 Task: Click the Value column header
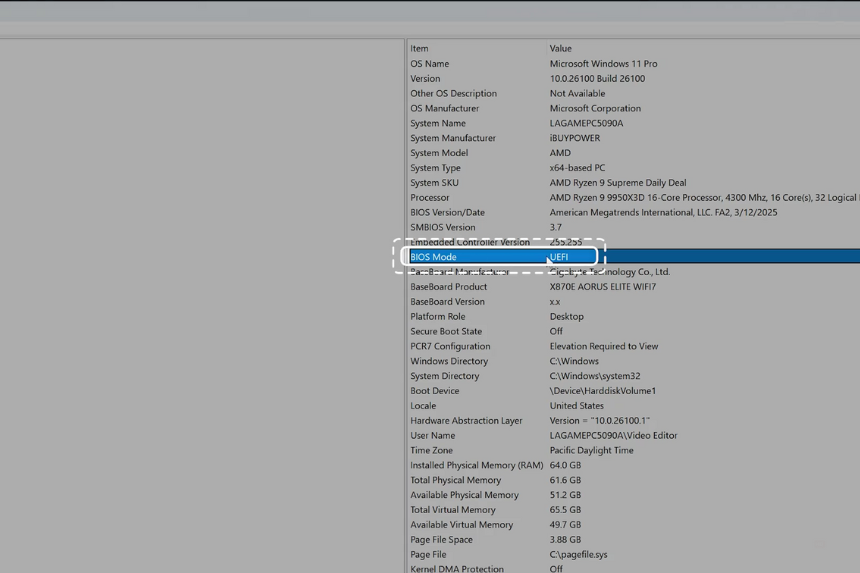560,48
